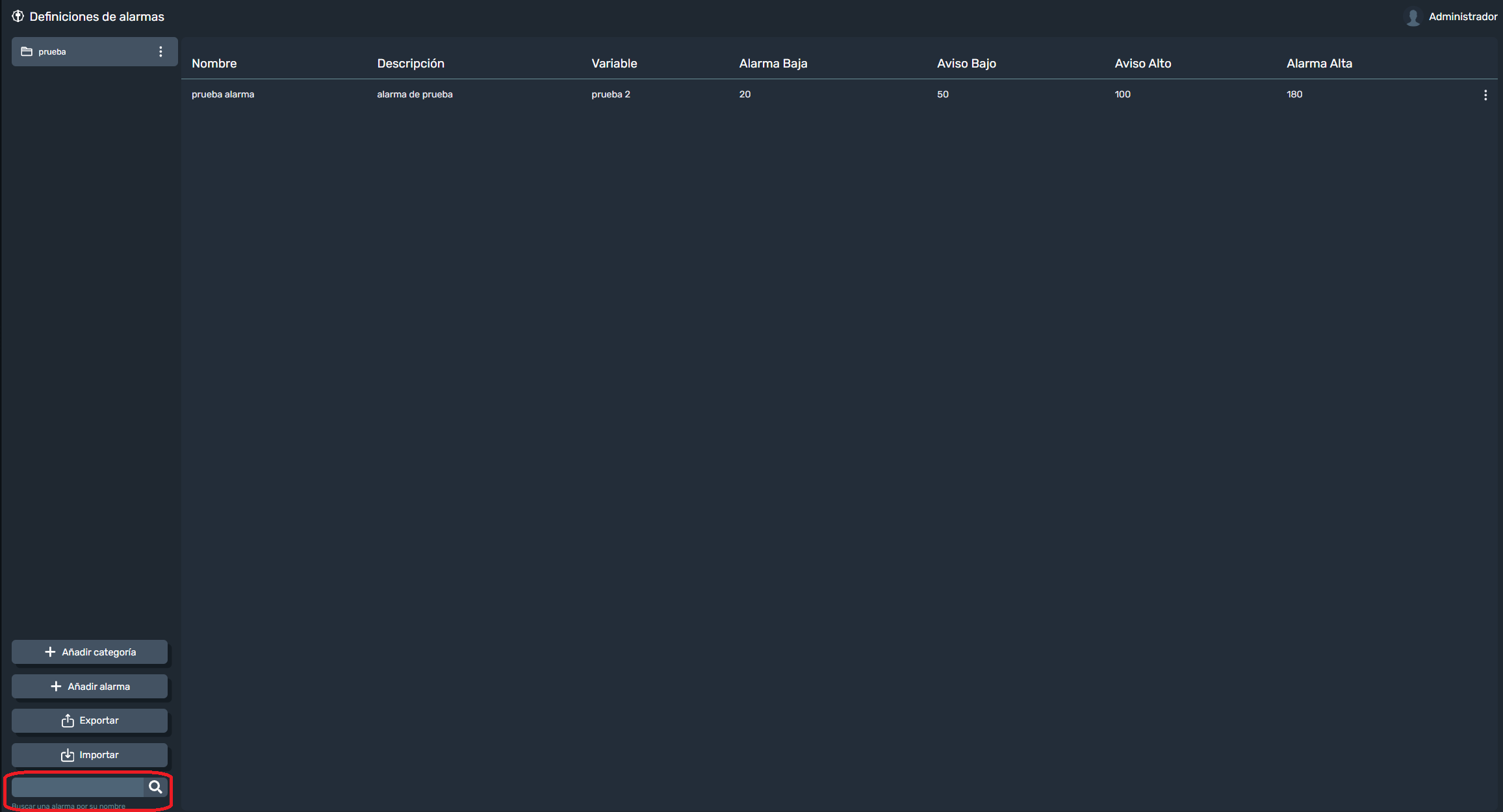This screenshot has width=1503, height=812.
Task: Click the 'Definiciones de alarmas' title
Action: [97, 16]
